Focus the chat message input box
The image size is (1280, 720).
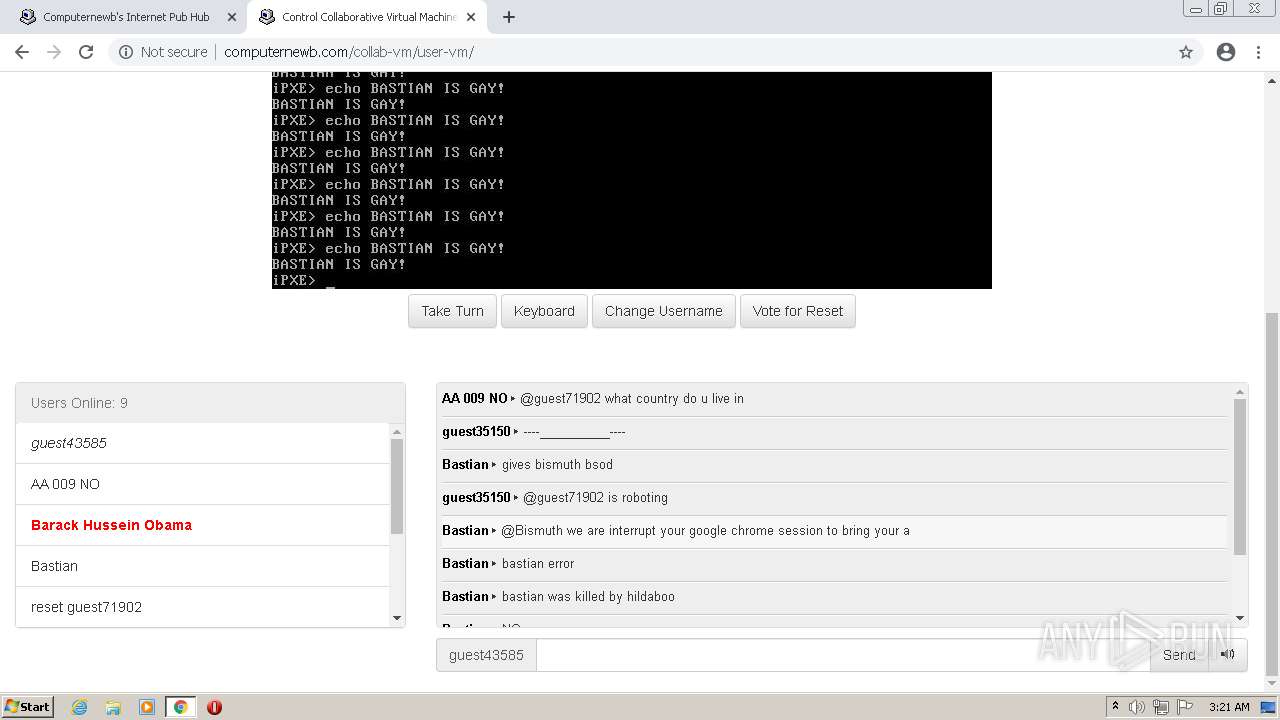pyautogui.click(x=843, y=655)
